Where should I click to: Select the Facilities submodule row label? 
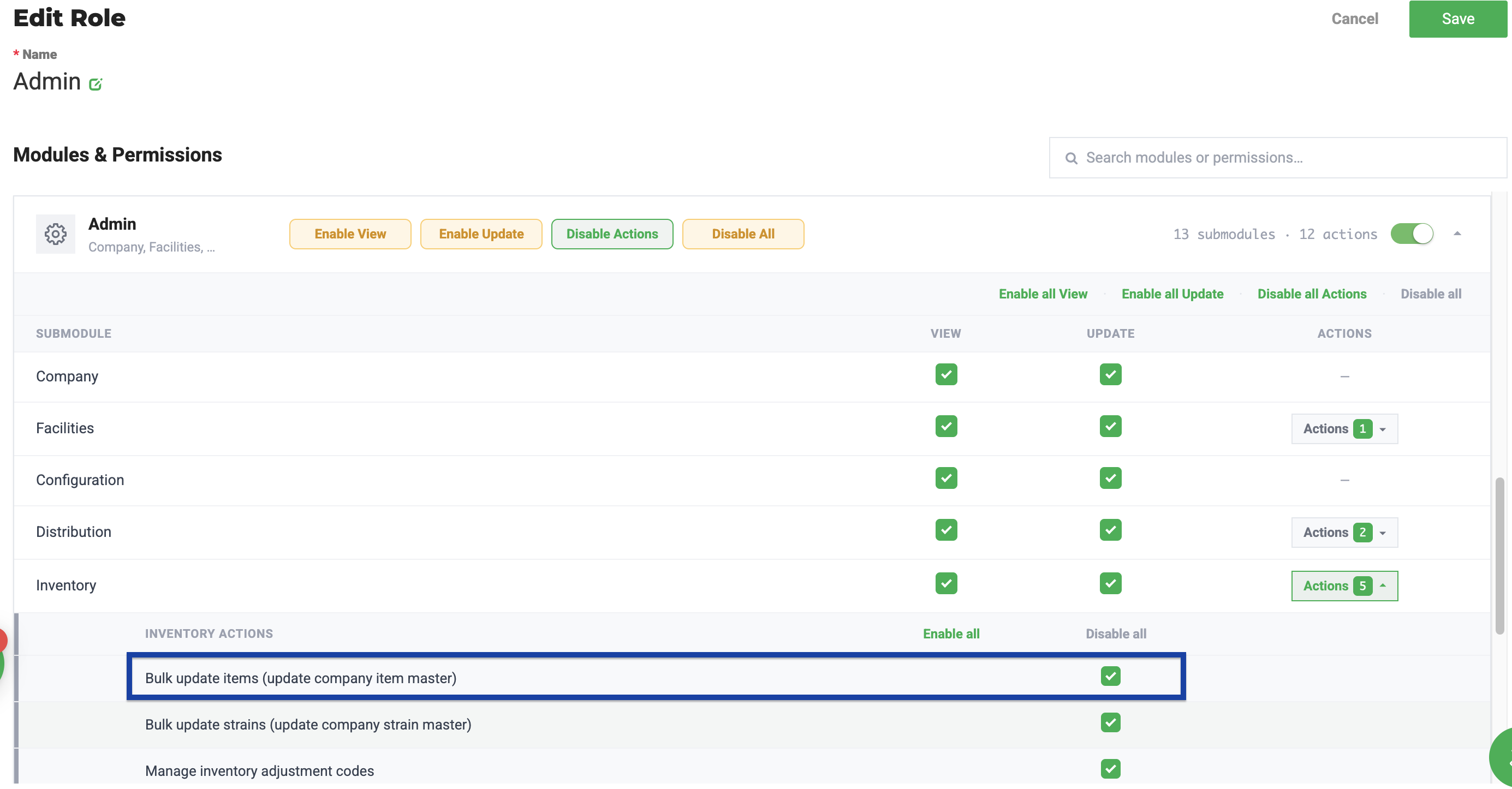click(64, 428)
